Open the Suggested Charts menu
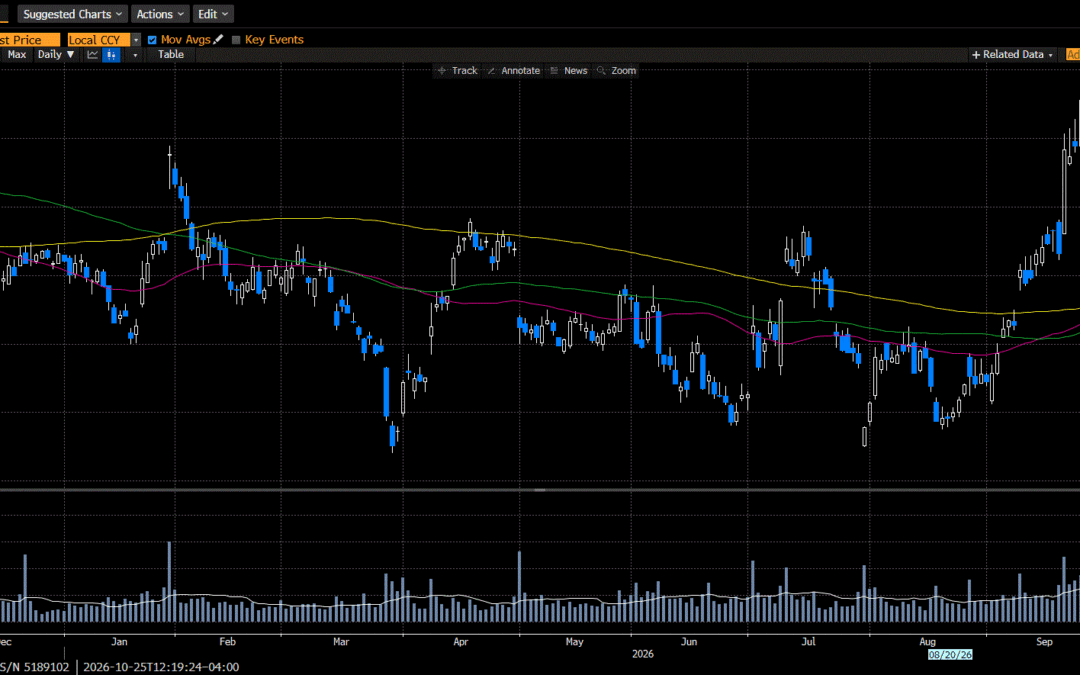 click(72, 14)
